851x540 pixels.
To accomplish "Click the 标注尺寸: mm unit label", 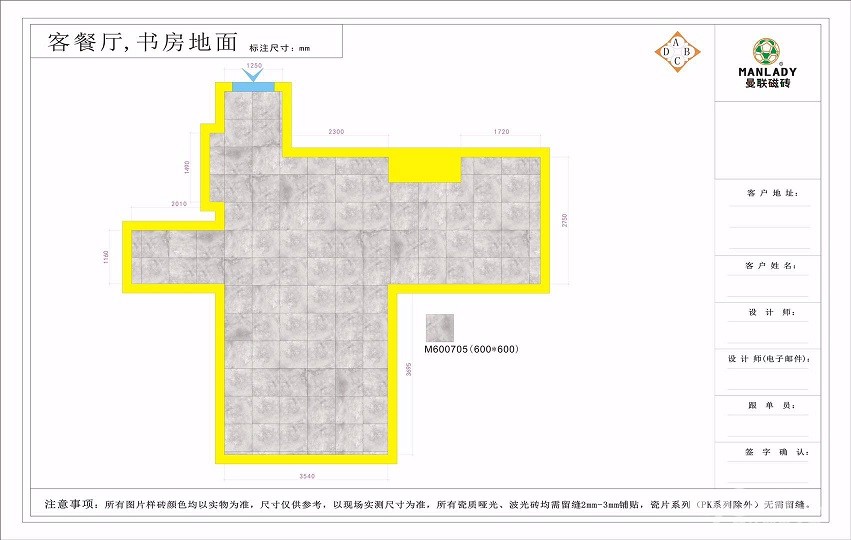I will [279, 48].
